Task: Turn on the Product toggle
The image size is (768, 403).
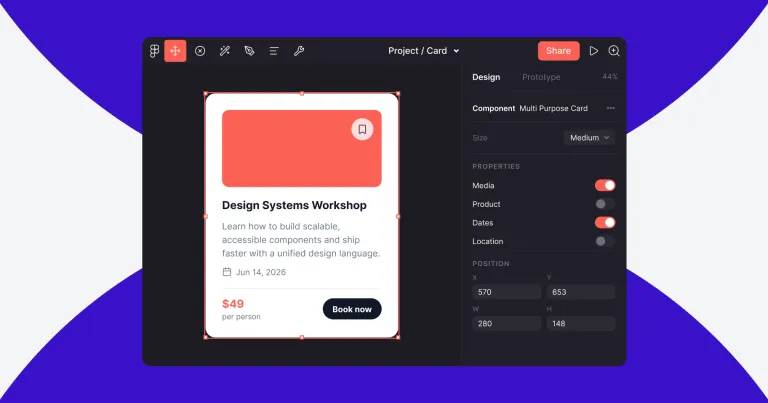Action: click(605, 204)
